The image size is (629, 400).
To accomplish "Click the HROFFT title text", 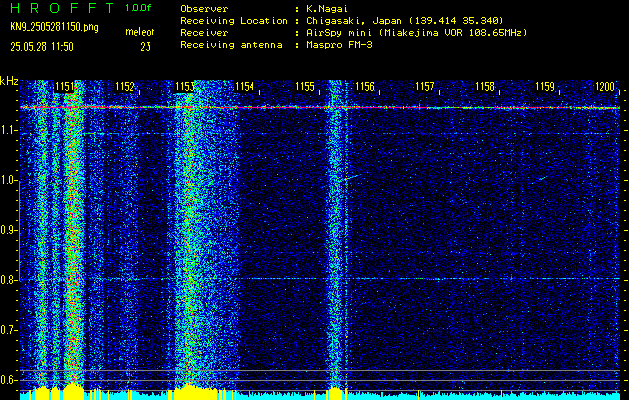I will [62, 8].
